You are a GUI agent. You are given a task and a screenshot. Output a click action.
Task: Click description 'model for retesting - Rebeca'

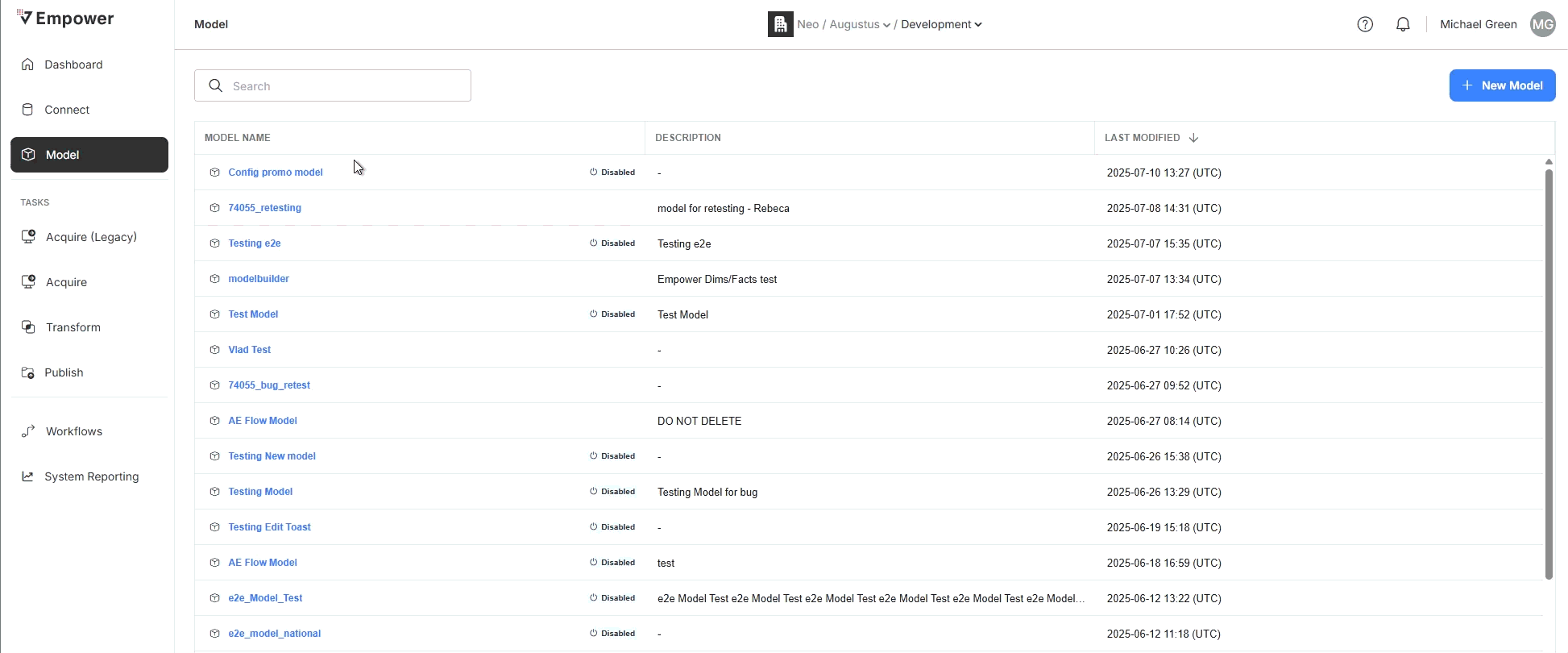point(724,208)
